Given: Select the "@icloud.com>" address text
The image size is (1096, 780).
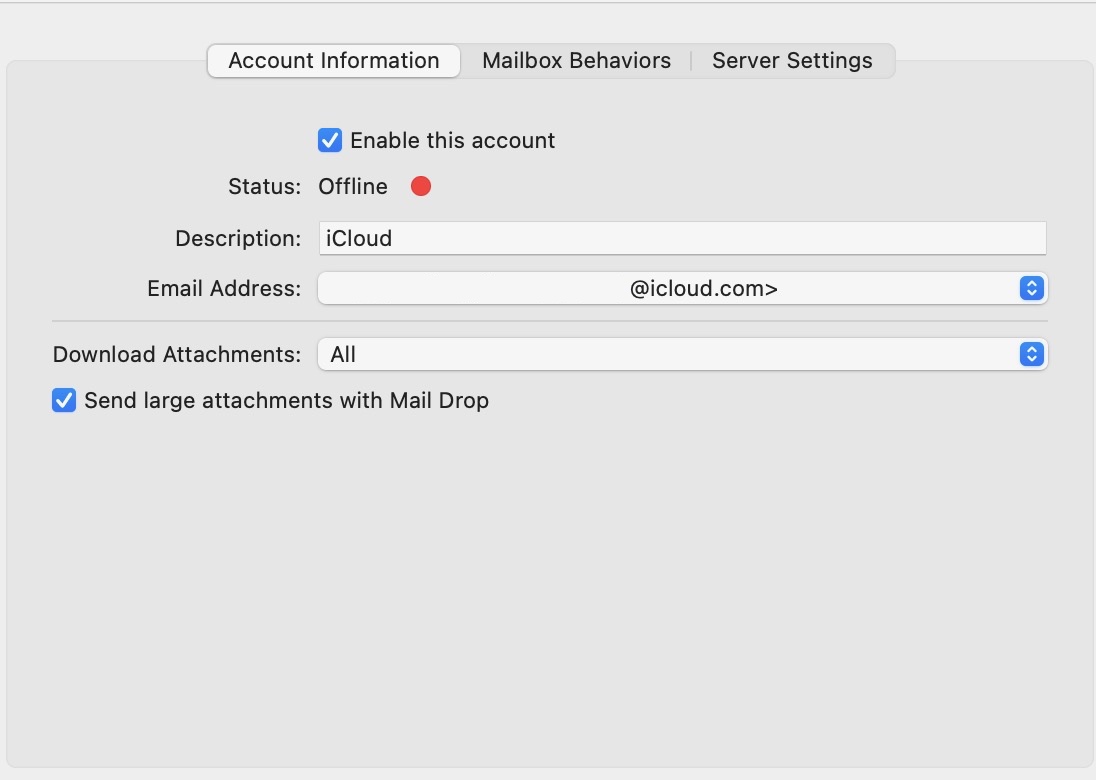Looking at the screenshot, I should [x=704, y=289].
